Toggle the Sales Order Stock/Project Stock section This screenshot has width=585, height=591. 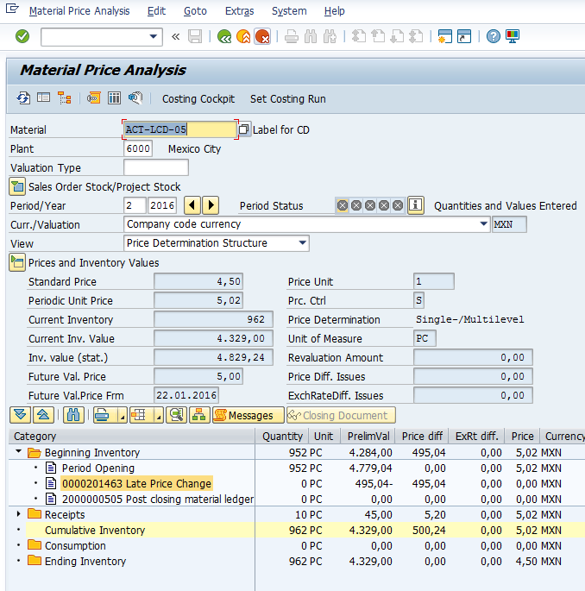(17, 187)
